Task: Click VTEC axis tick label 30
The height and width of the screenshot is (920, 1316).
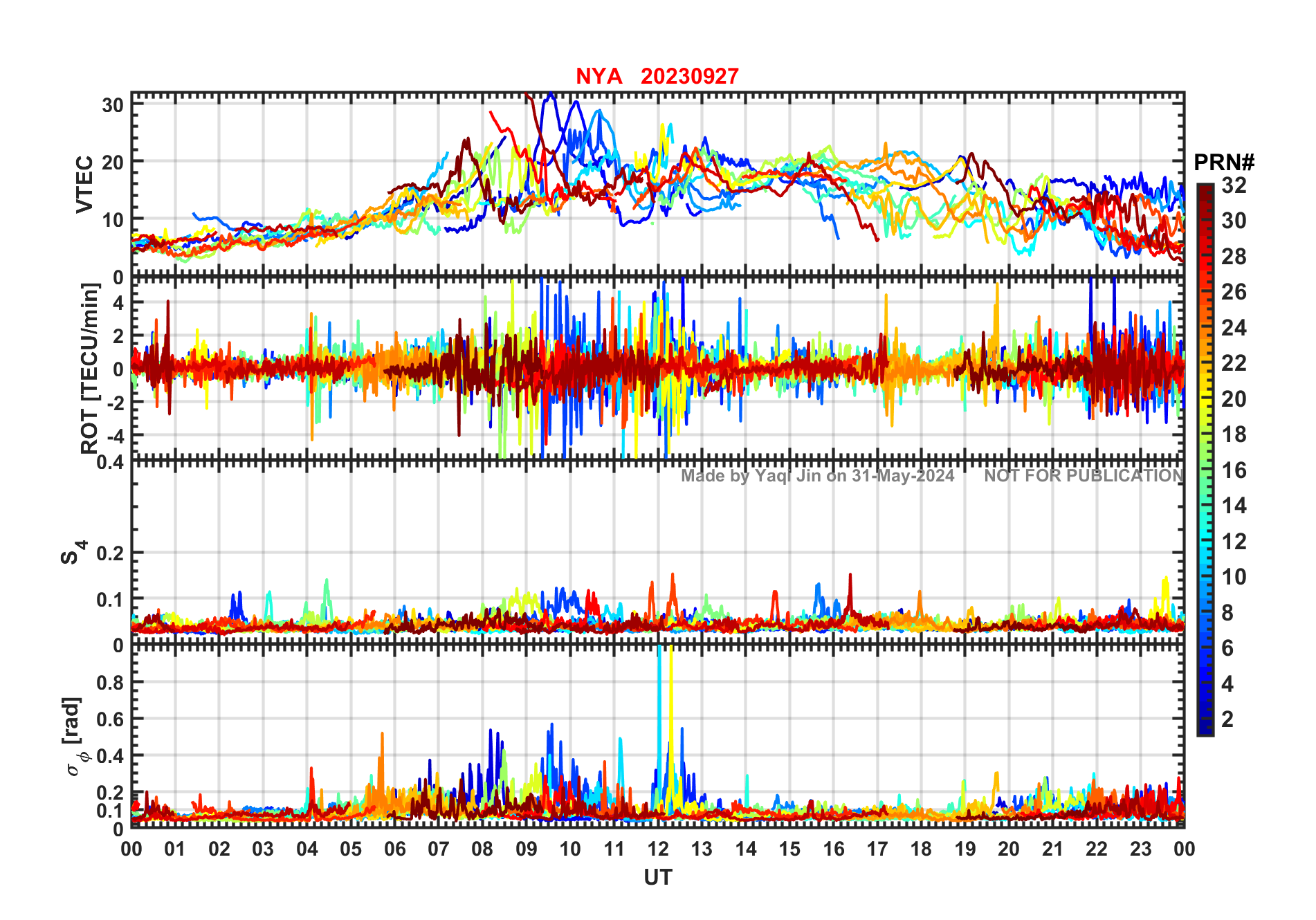Action: click(x=113, y=105)
